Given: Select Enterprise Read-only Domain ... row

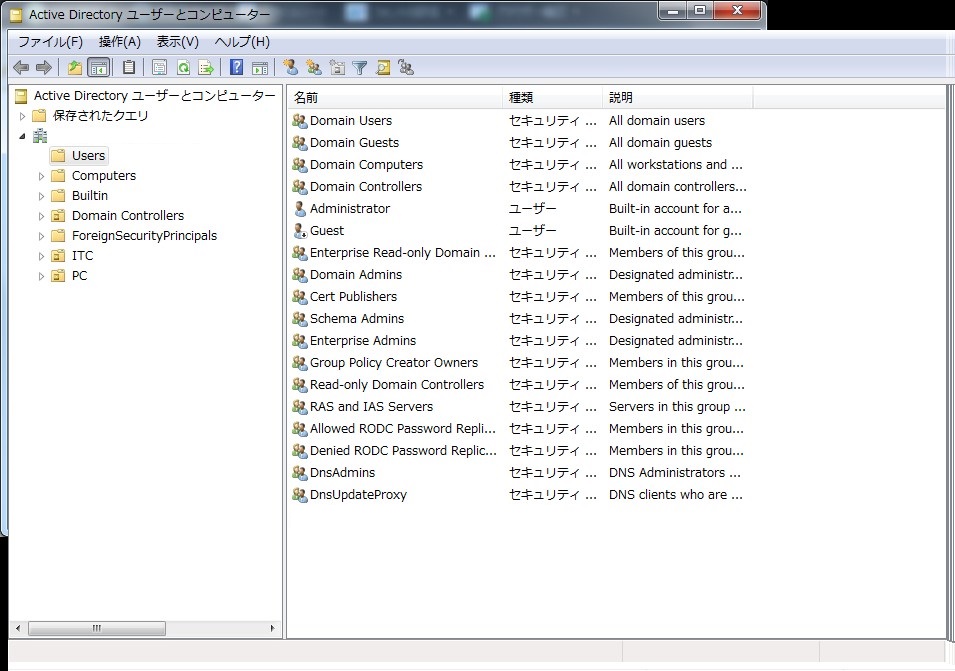Looking at the screenshot, I should (520, 253).
